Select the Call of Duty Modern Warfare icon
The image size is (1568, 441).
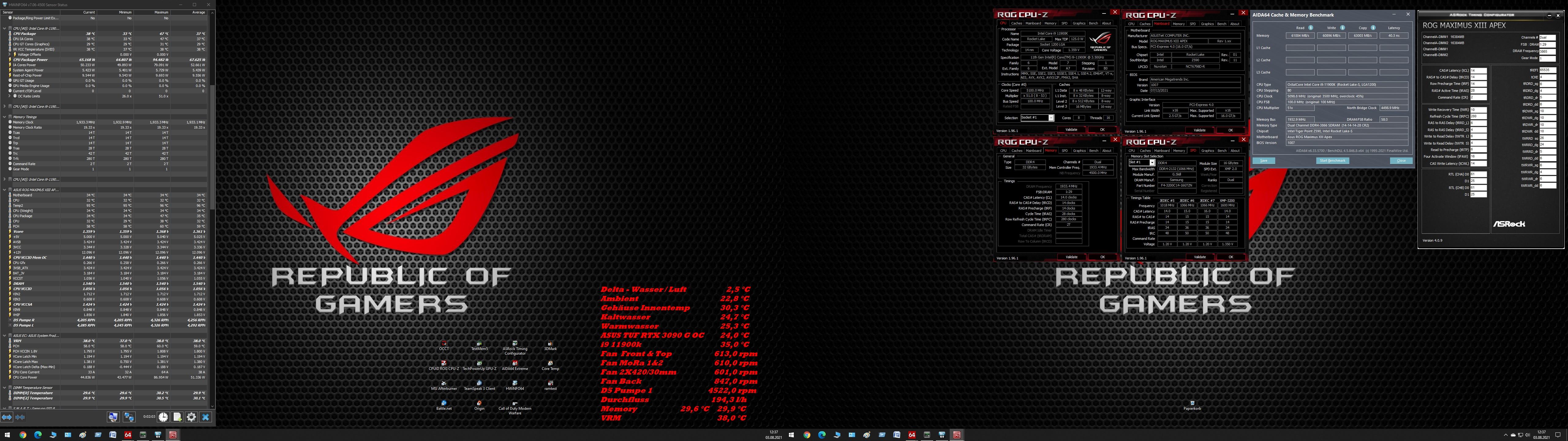[515, 408]
